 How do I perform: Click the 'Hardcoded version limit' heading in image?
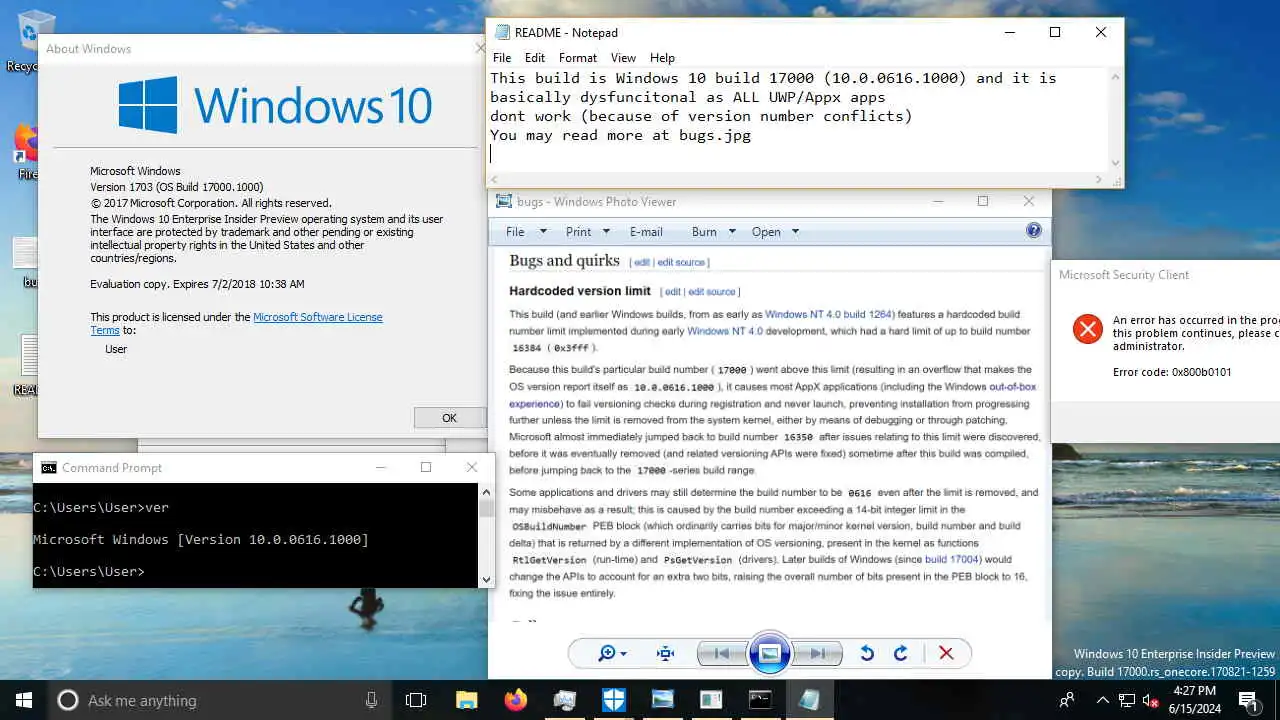coord(580,291)
